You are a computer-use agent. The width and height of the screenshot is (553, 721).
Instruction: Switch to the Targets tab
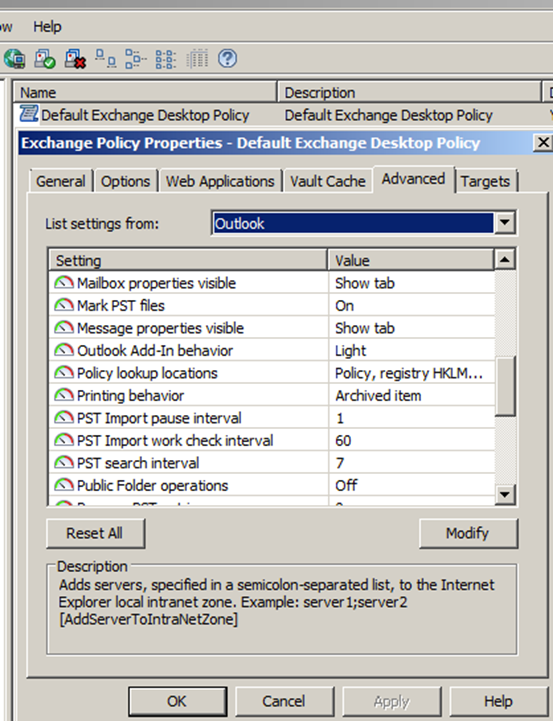(485, 181)
